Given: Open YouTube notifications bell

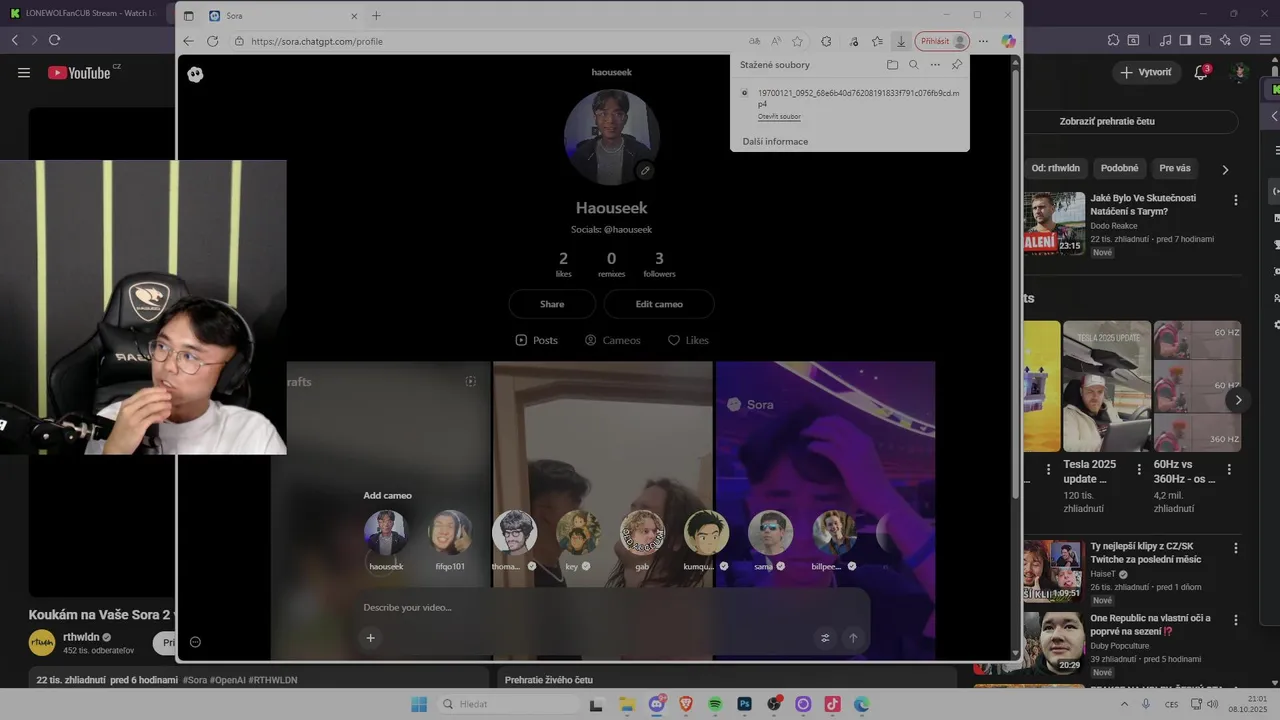Looking at the screenshot, I should pos(1202,72).
